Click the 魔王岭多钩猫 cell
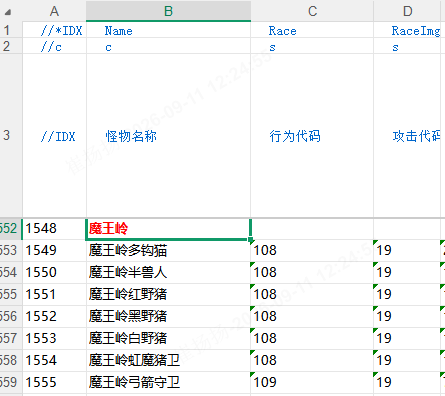The width and height of the screenshot is (445, 396). pyautogui.click(x=168, y=250)
